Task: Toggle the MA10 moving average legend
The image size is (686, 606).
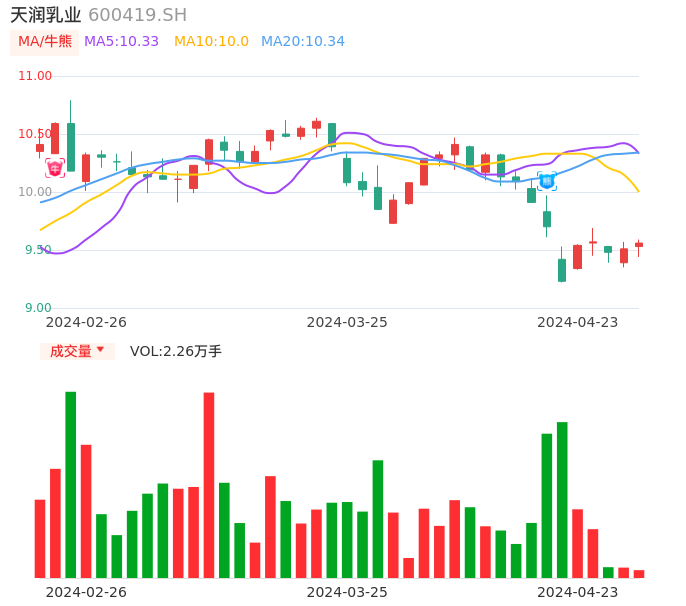Action: (x=211, y=42)
